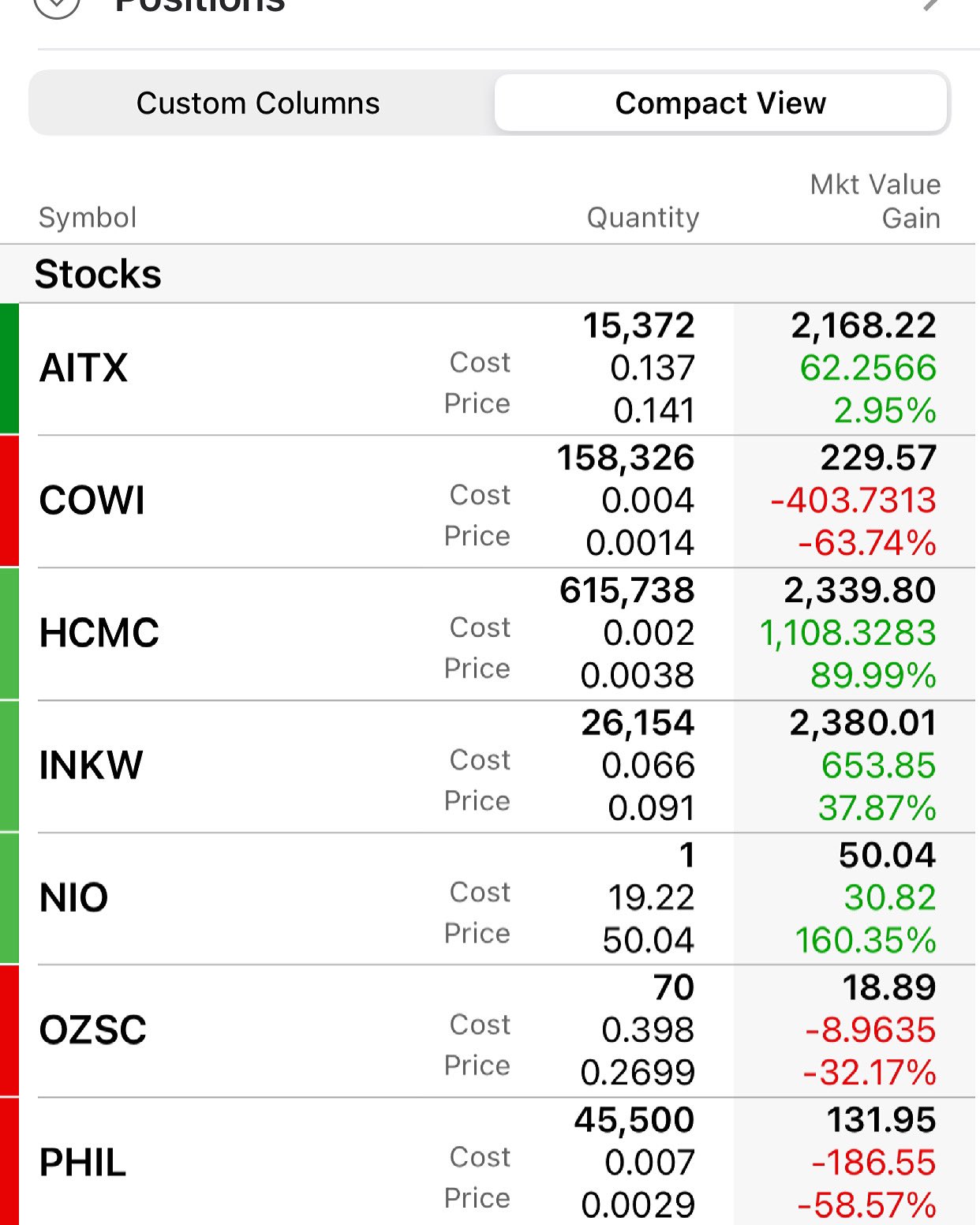Select the Stocks section header
This screenshot has width=980, height=1225.
pyautogui.click(x=488, y=274)
